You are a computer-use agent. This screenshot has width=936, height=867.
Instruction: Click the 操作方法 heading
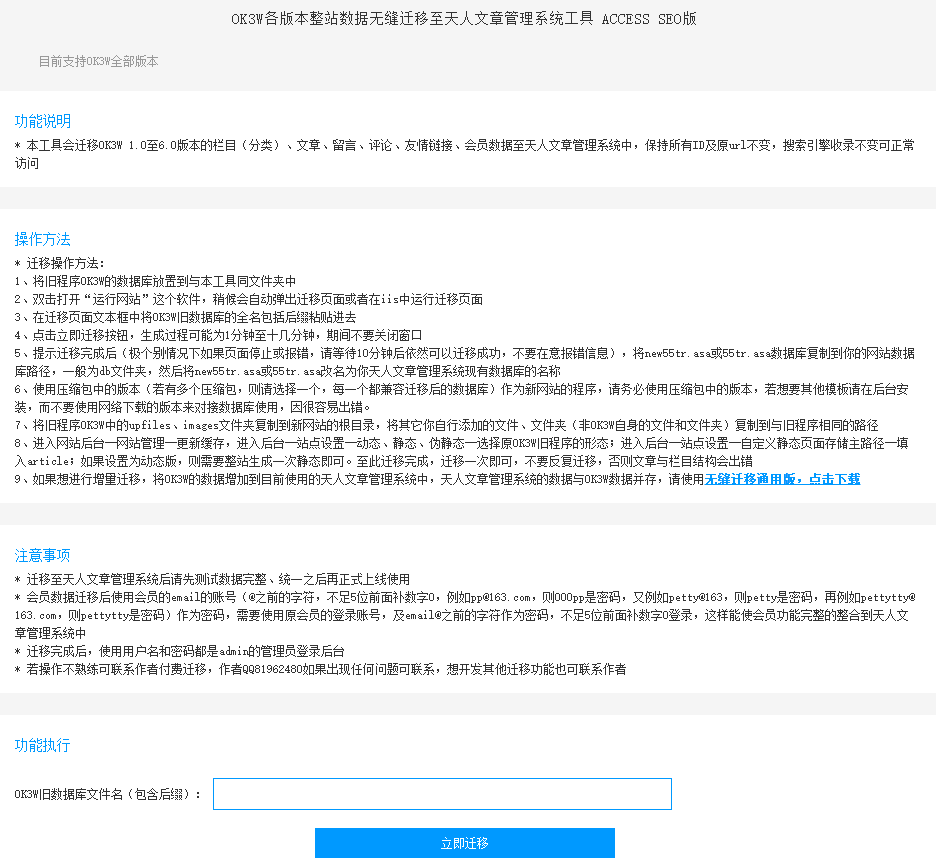coord(42,239)
